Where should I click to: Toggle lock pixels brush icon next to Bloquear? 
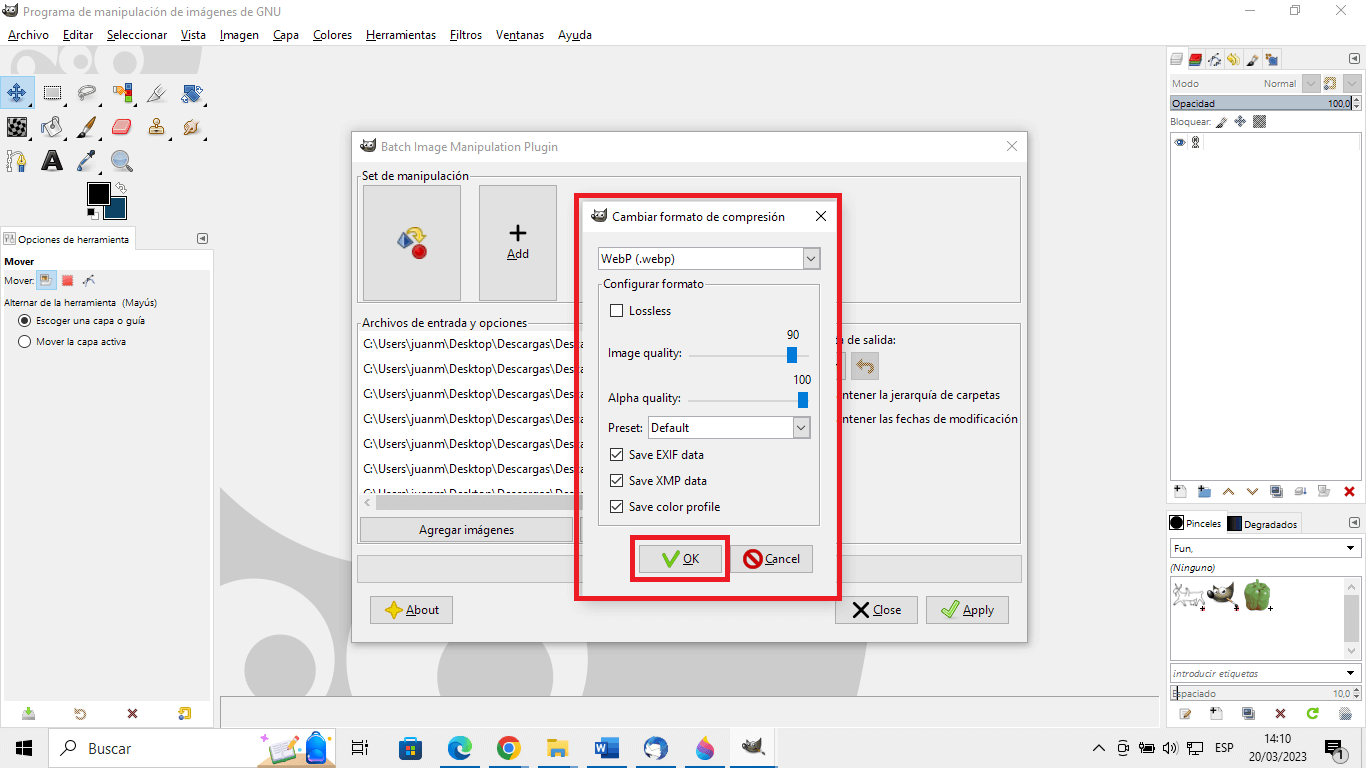click(1221, 122)
